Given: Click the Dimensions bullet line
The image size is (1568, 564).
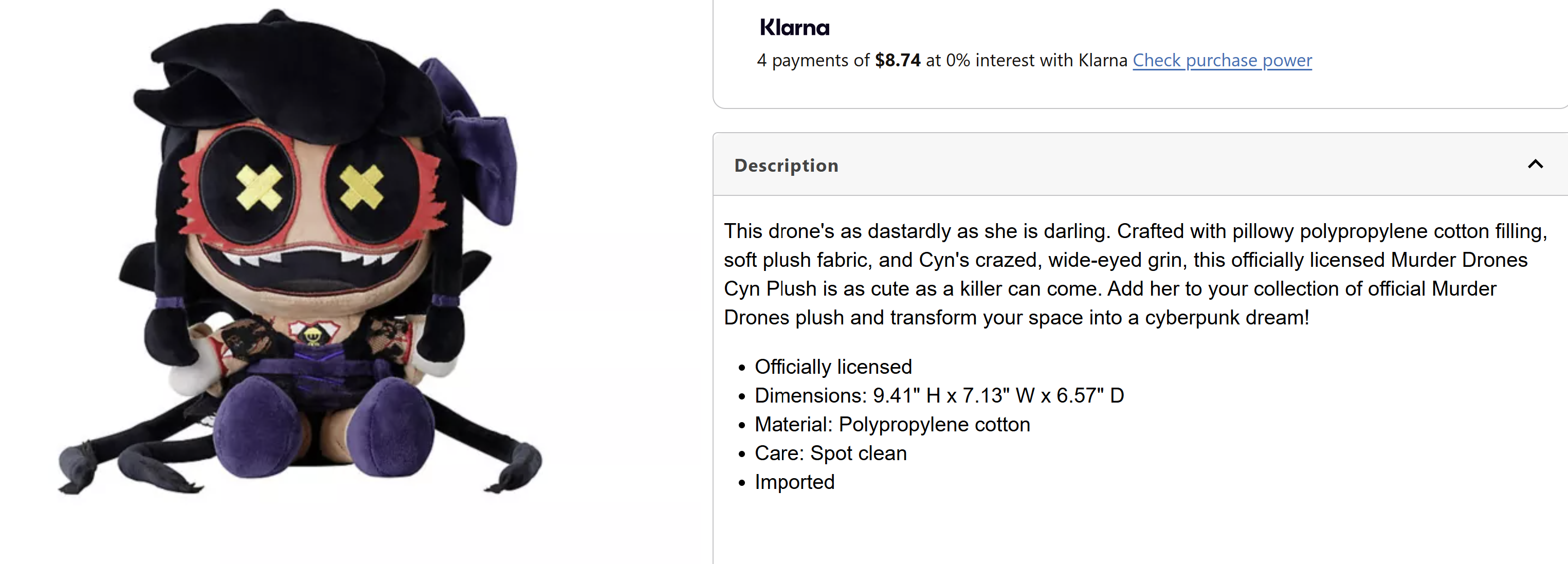Looking at the screenshot, I should coord(939,395).
